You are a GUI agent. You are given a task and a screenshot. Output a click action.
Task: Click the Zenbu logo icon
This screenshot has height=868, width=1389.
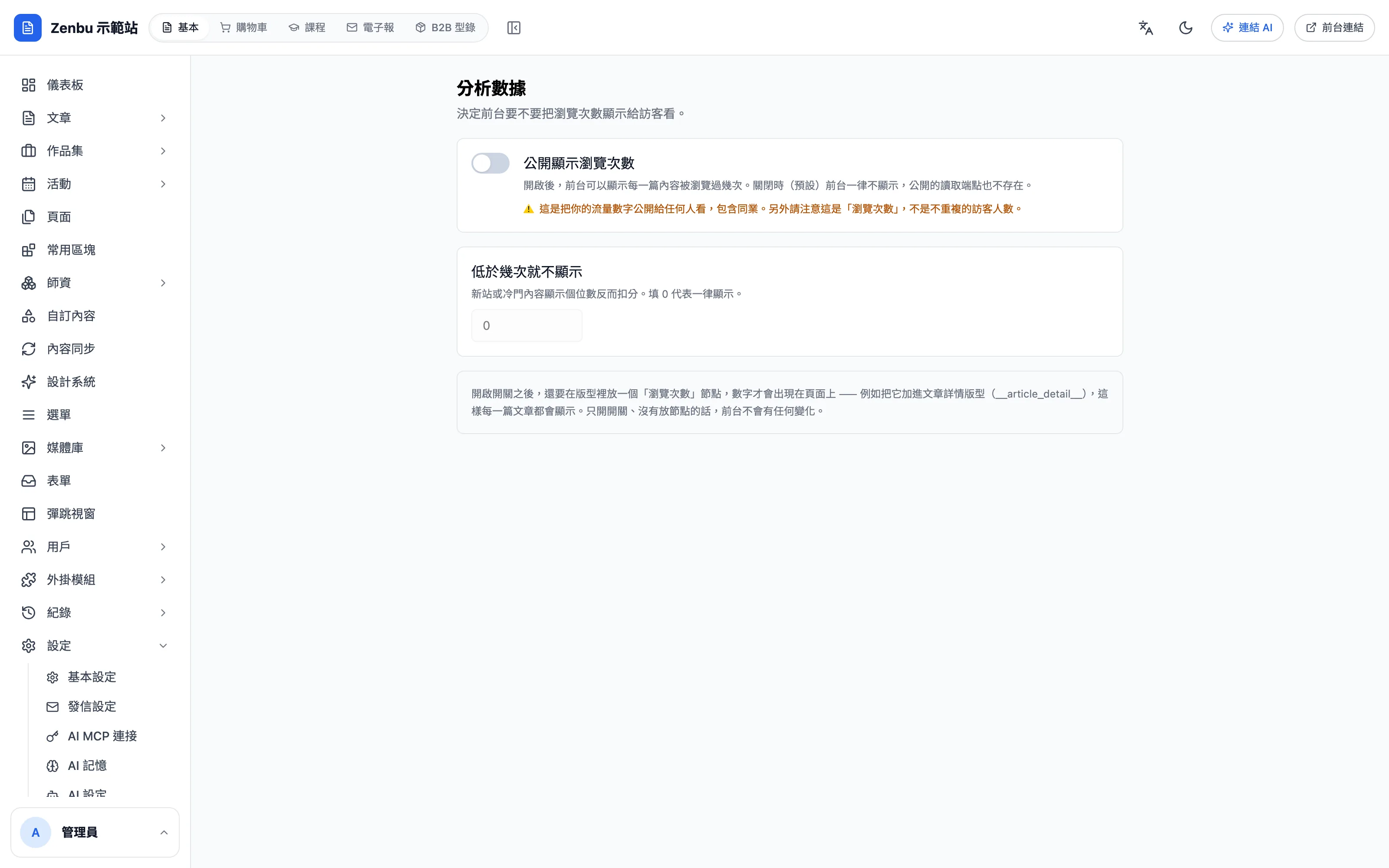27,27
